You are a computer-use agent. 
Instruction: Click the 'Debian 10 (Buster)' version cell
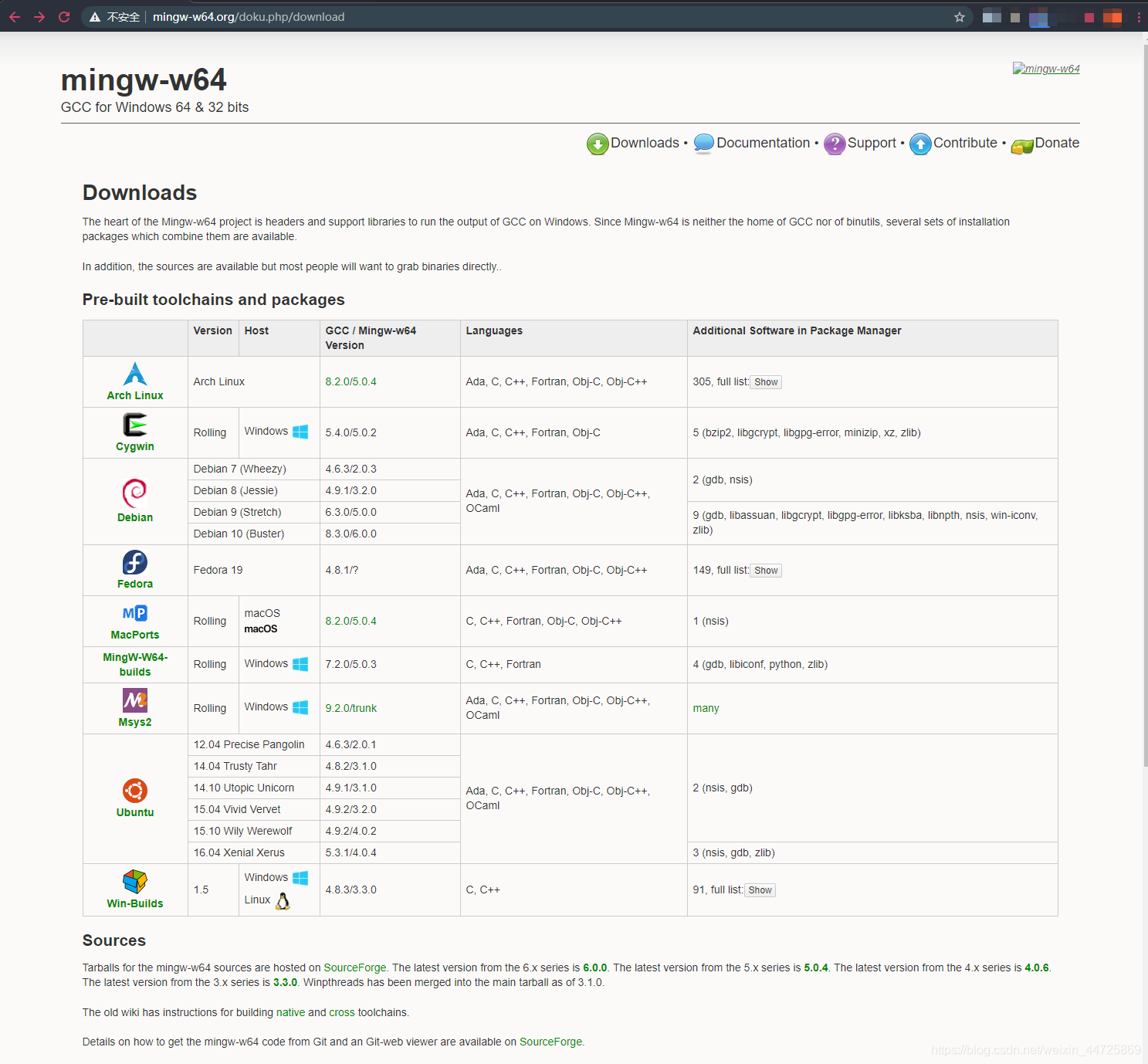(254, 534)
